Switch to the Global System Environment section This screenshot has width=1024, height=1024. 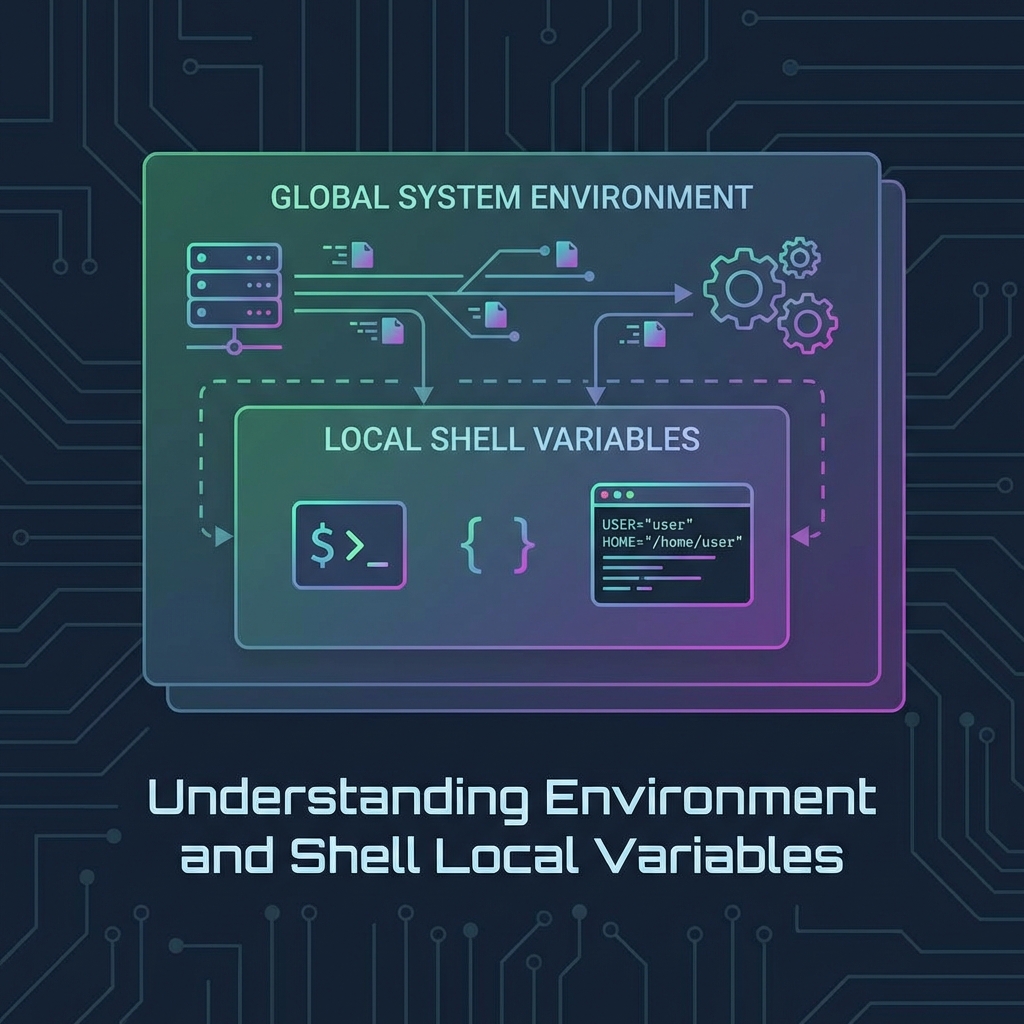click(x=511, y=198)
